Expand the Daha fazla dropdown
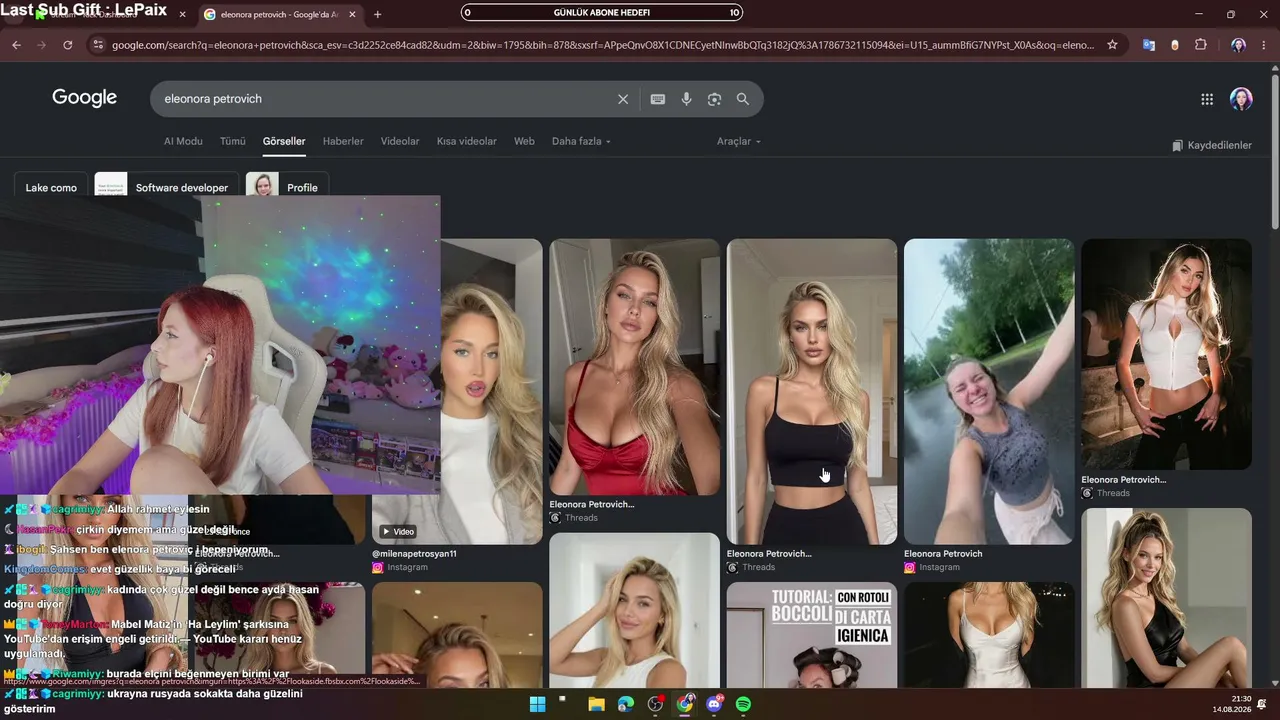This screenshot has height=720, width=1280. tap(581, 141)
